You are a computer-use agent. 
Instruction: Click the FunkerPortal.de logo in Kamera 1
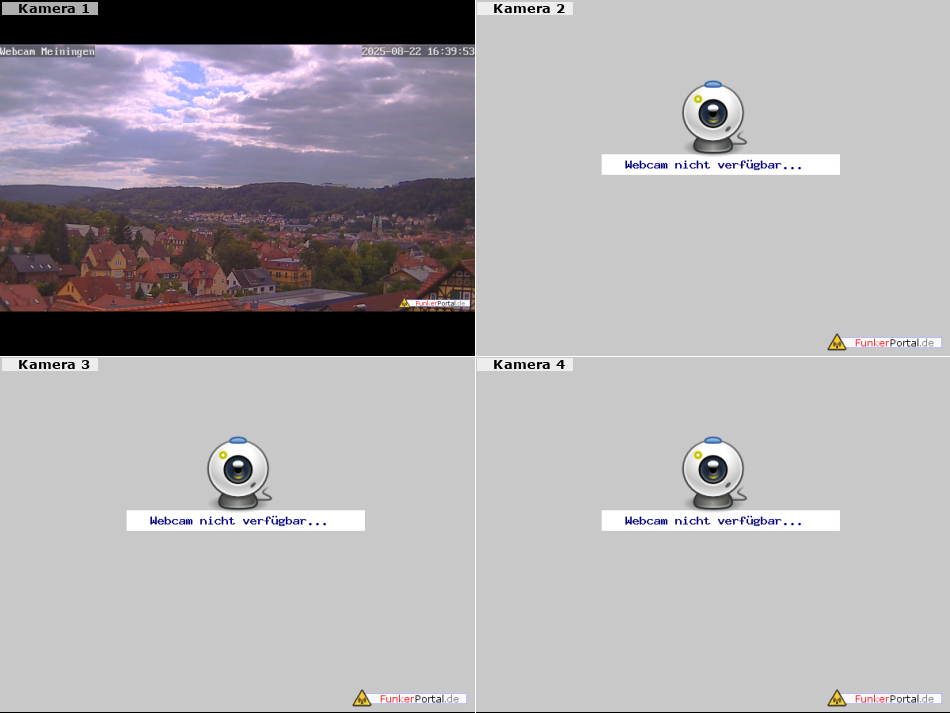(x=434, y=303)
